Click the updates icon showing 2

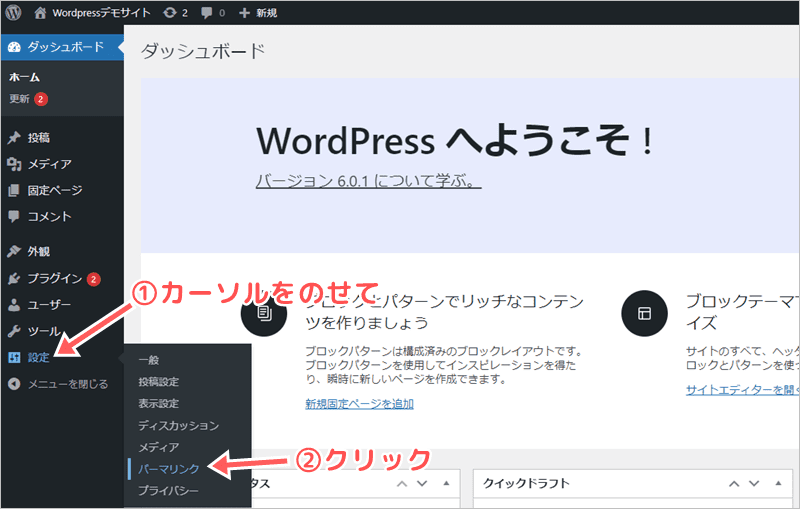point(176,14)
